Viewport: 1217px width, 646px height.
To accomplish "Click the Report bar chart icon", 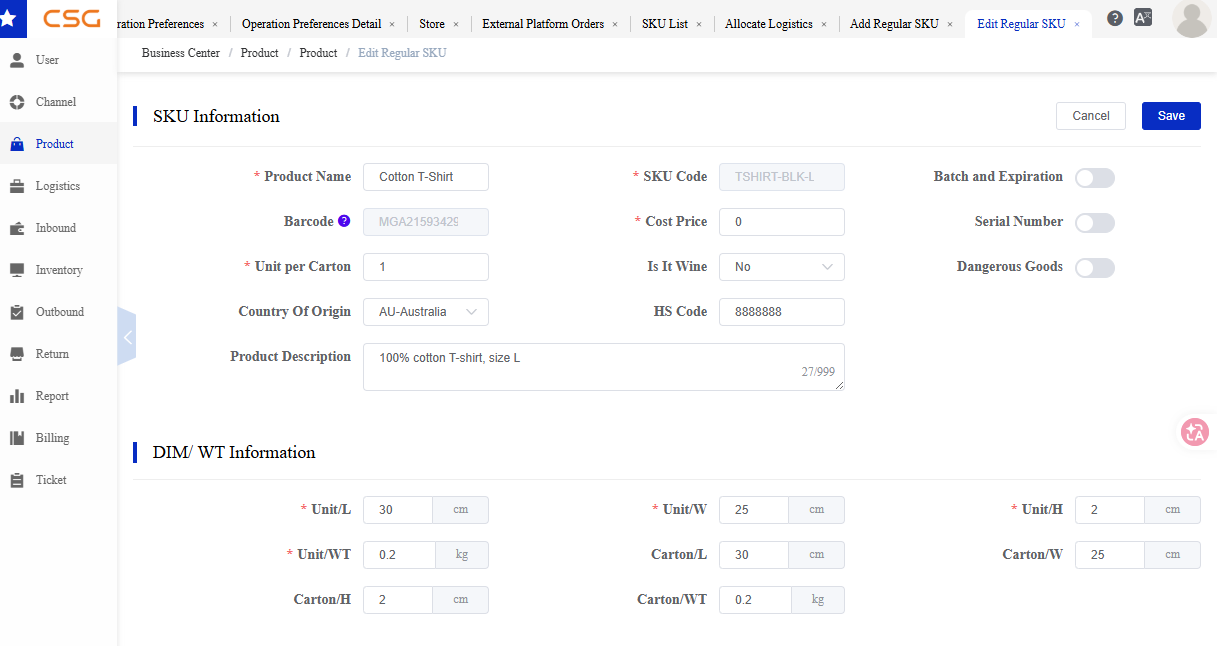I will 17,396.
